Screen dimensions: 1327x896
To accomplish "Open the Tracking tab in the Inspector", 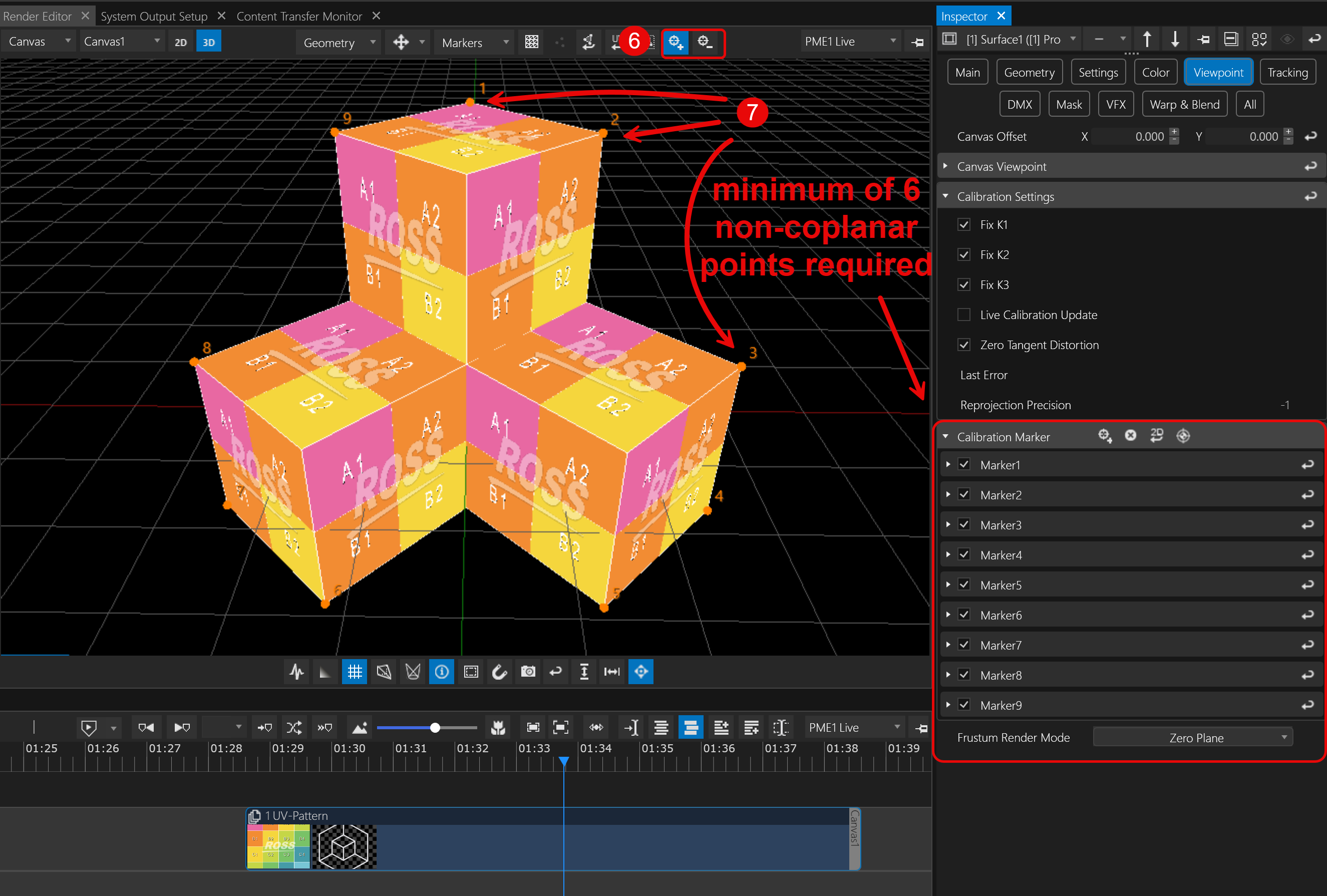I will (1287, 73).
